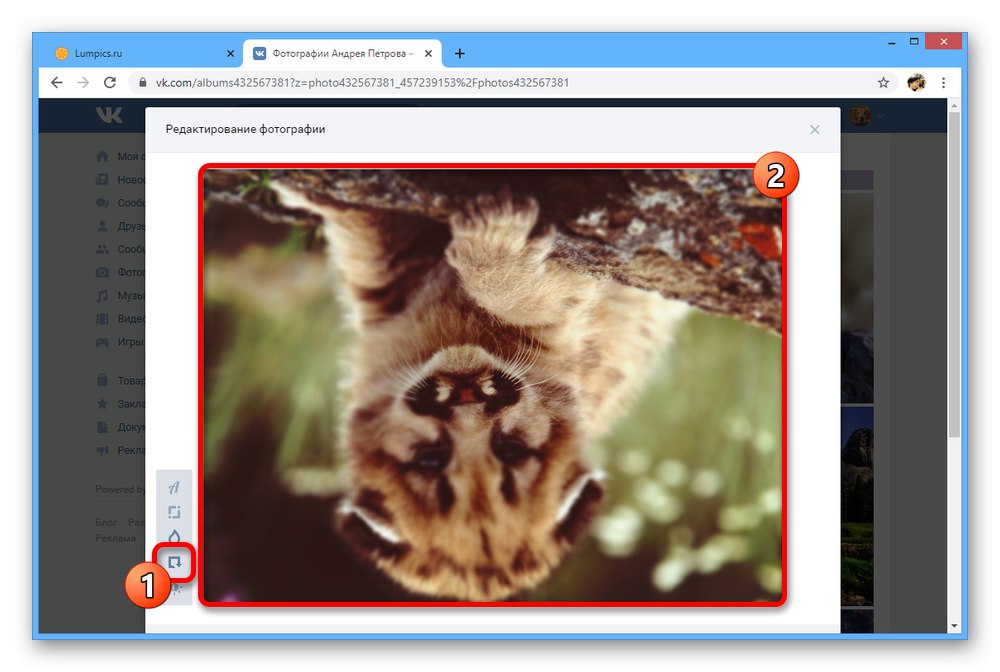Switch to the Lumpics.ru browser tab
Screen dimensions: 1000x672
pos(142,54)
